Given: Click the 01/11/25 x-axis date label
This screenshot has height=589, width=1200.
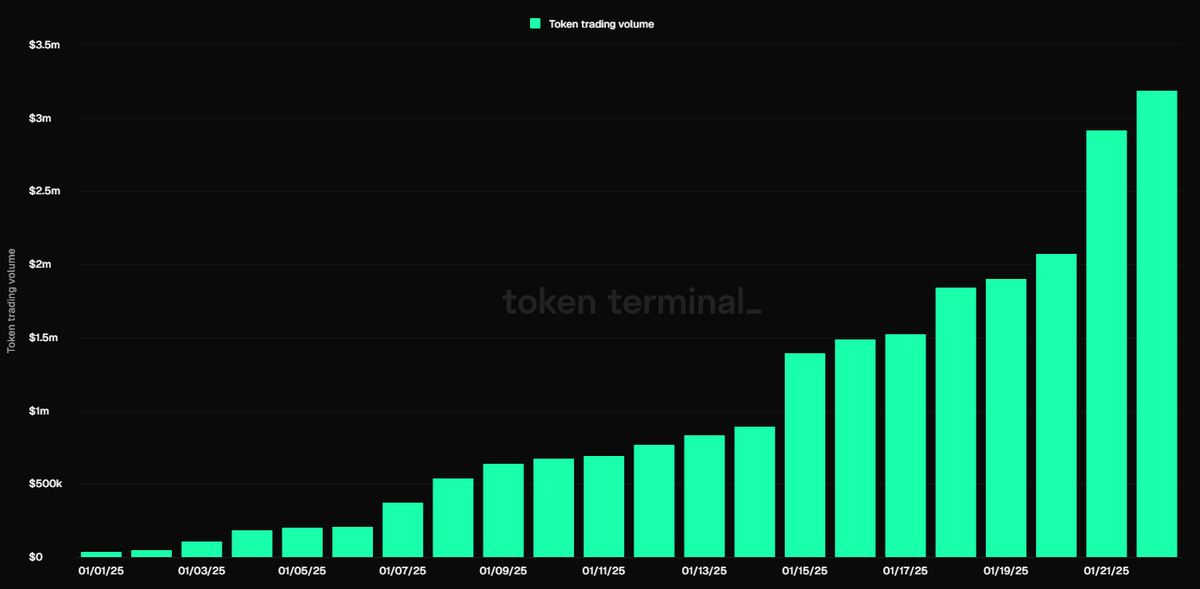Looking at the screenshot, I should coord(604,572).
